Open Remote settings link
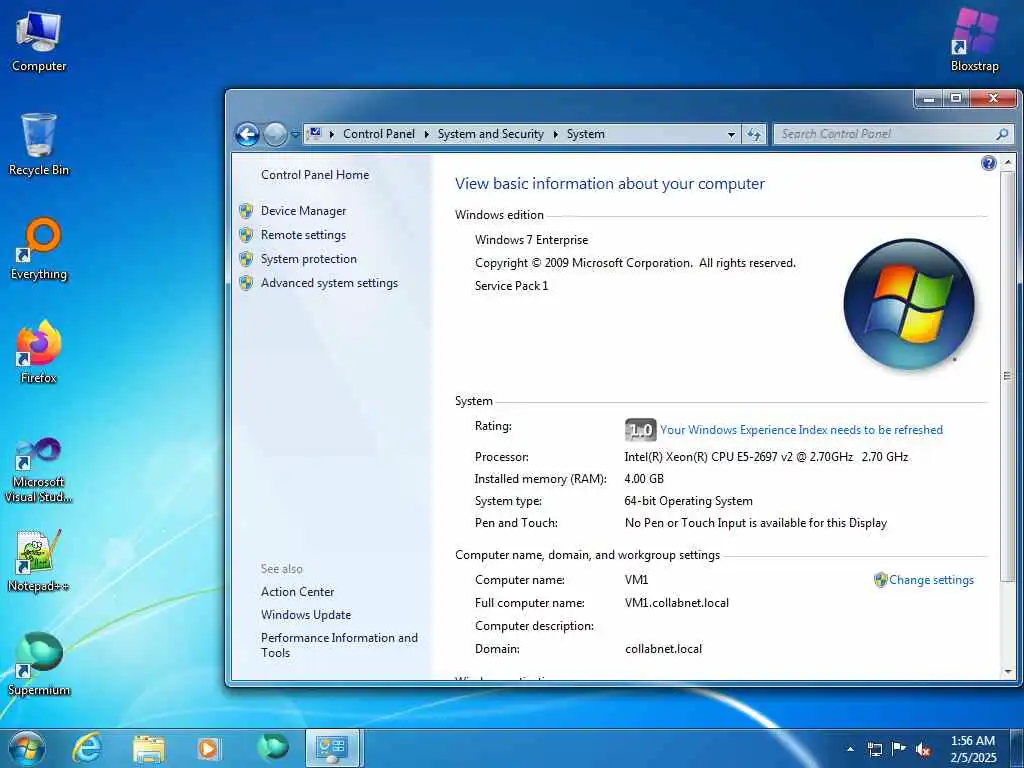 (303, 235)
